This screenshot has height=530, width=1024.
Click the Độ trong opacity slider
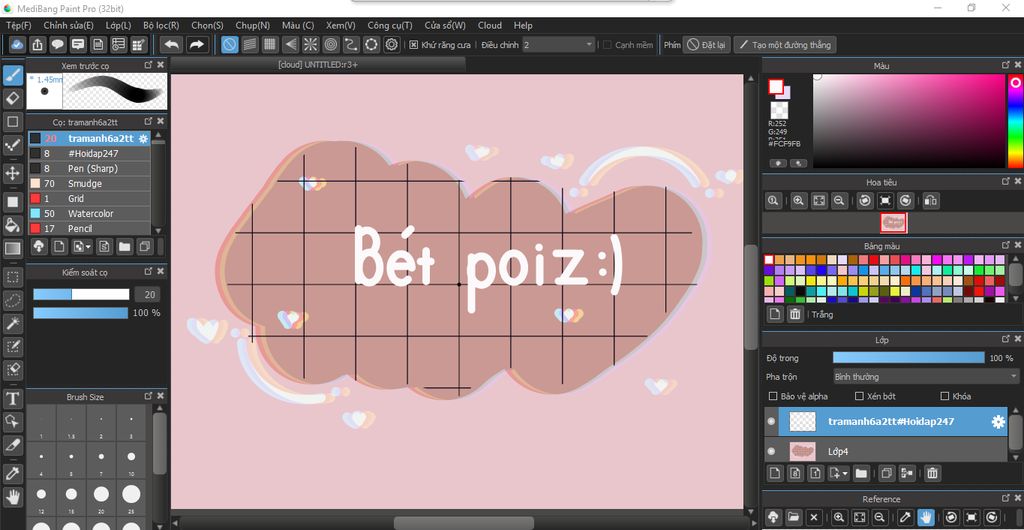point(908,358)
